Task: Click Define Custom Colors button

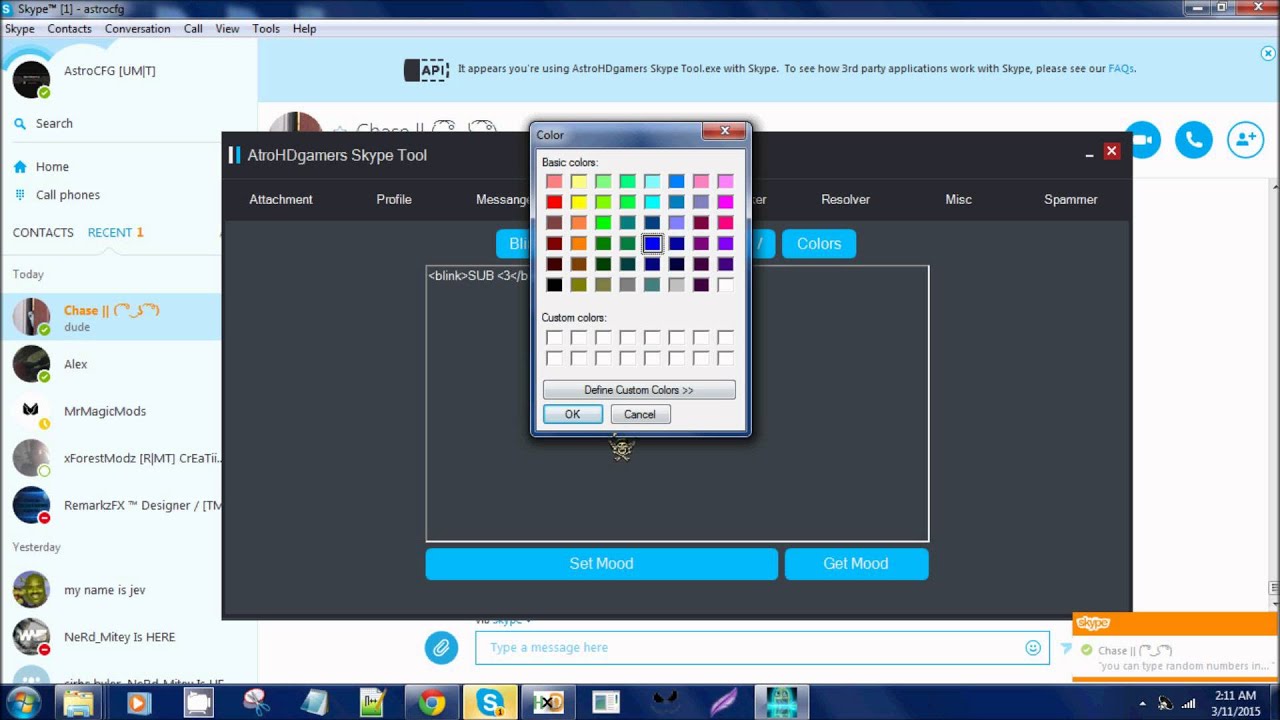Action: coord(639,390)
